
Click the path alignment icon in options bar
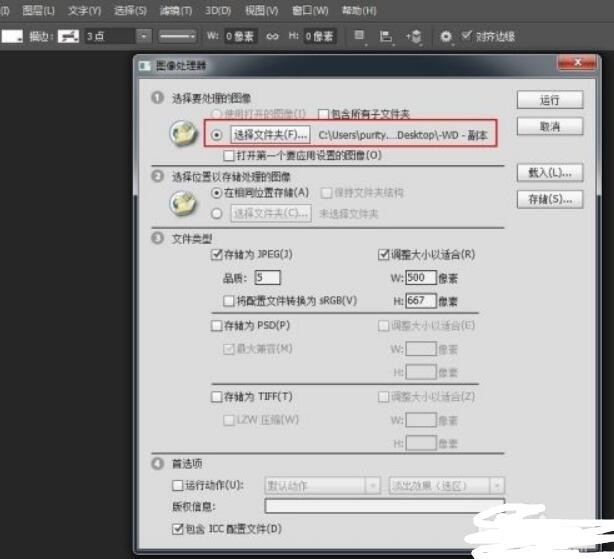(x=386, y=36)
